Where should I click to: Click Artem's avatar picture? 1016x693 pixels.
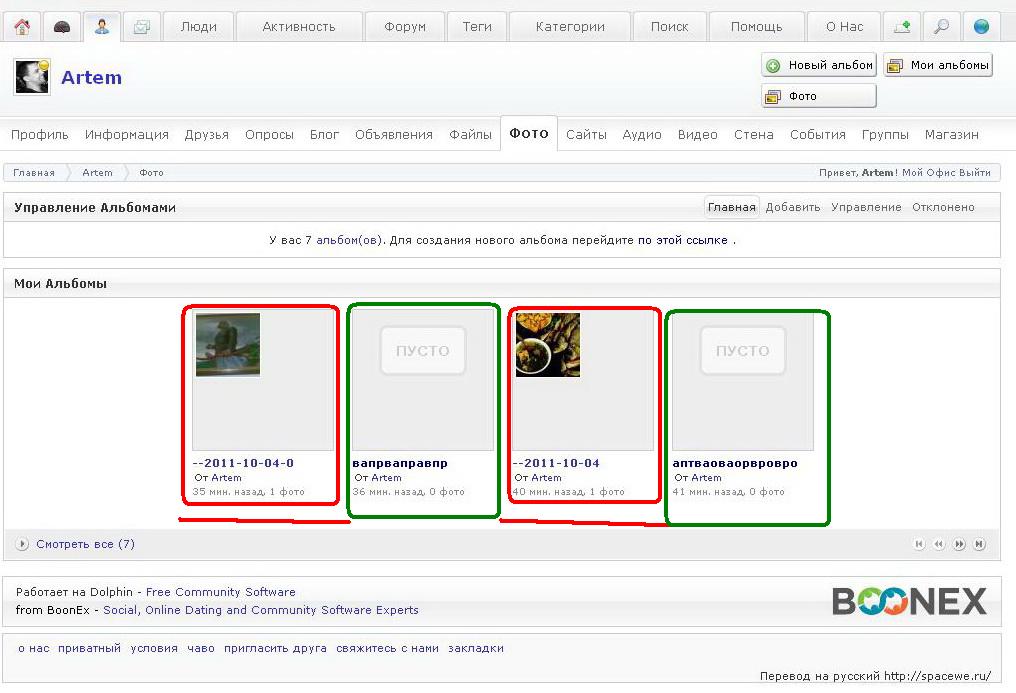click(32, 77)
